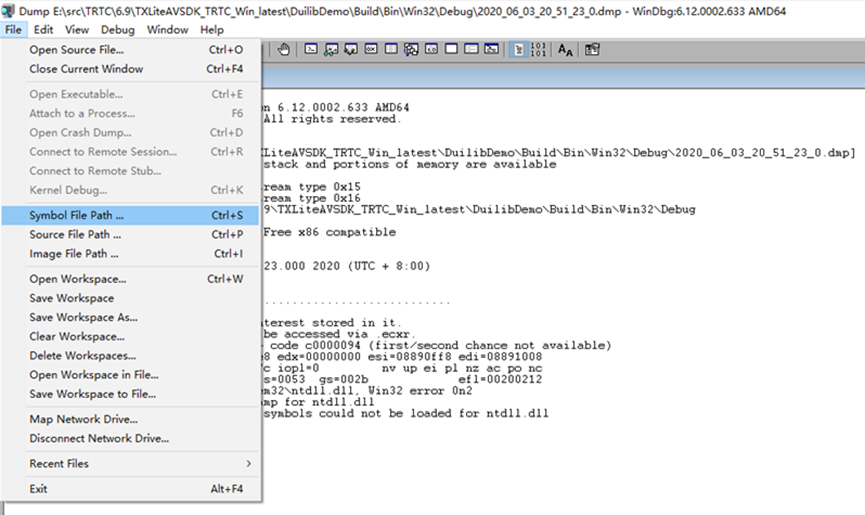The height and width of the screenshot is (515, 865).
Task: Choose Save Workspace menu item
Action: pyautogui.click(x=131, y=298)
